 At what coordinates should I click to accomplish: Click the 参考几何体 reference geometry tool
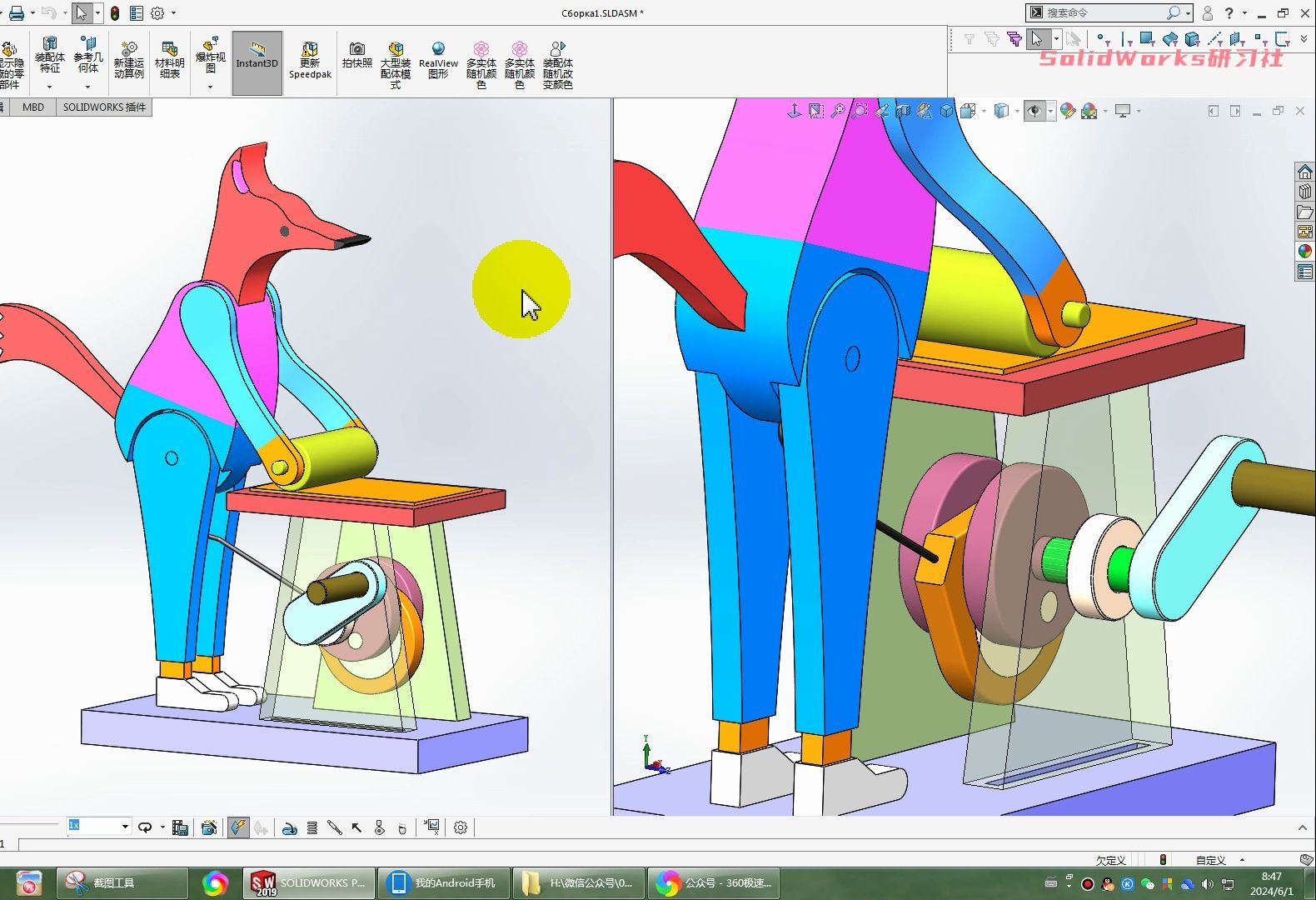(x=88, y=62)
